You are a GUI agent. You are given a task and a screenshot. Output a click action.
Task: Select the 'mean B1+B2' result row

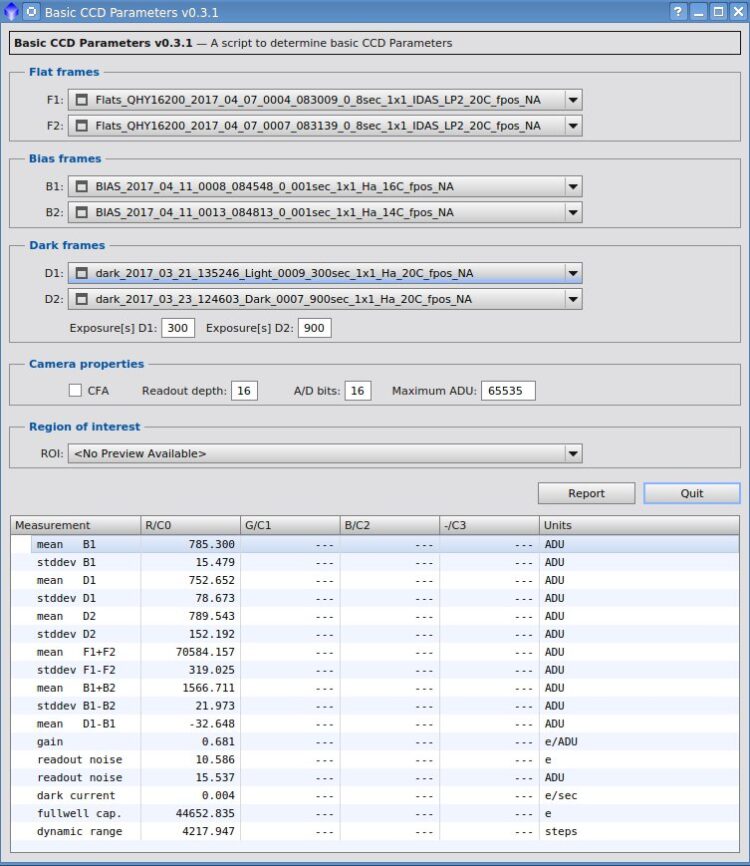tap(375, 688)
